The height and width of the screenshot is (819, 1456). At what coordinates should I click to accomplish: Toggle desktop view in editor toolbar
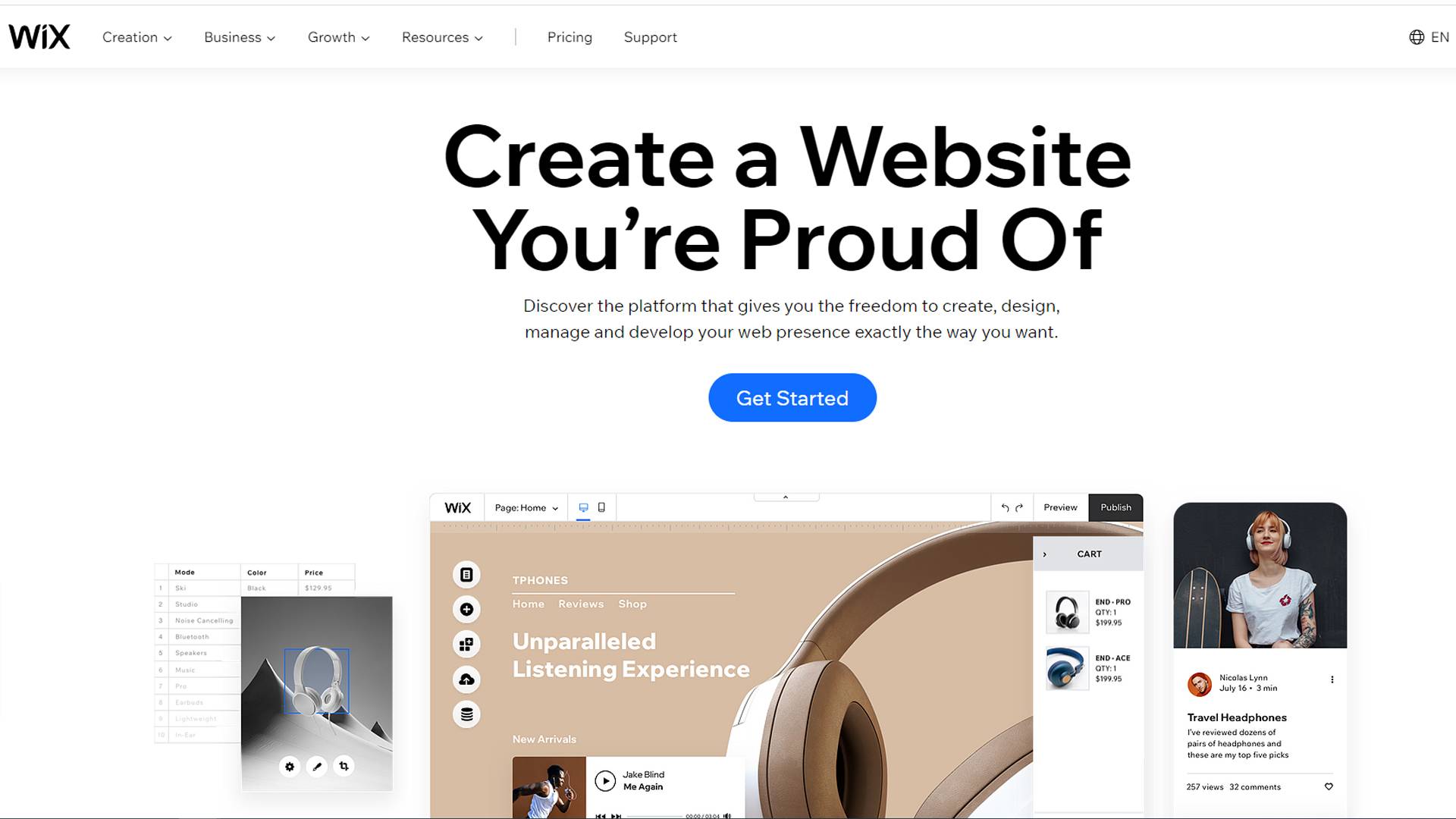[x=583, y=508]
